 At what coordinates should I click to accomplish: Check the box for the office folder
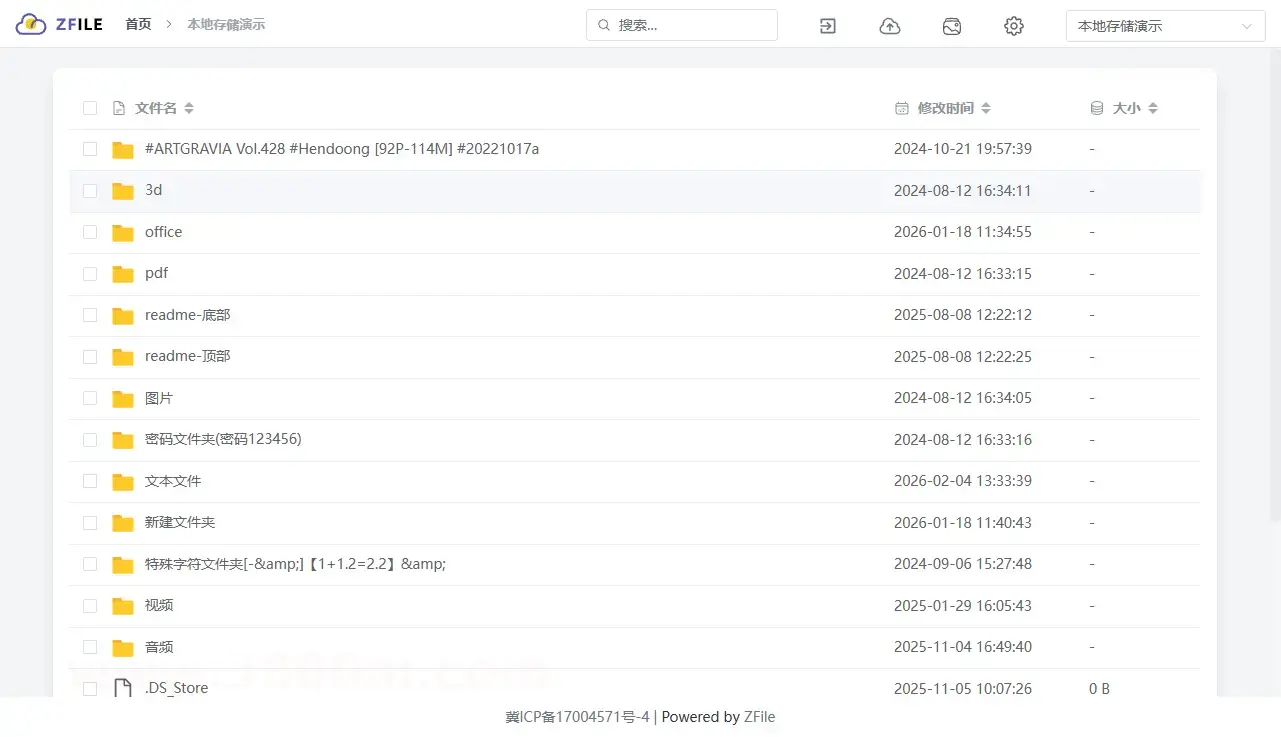pos(90,232)
